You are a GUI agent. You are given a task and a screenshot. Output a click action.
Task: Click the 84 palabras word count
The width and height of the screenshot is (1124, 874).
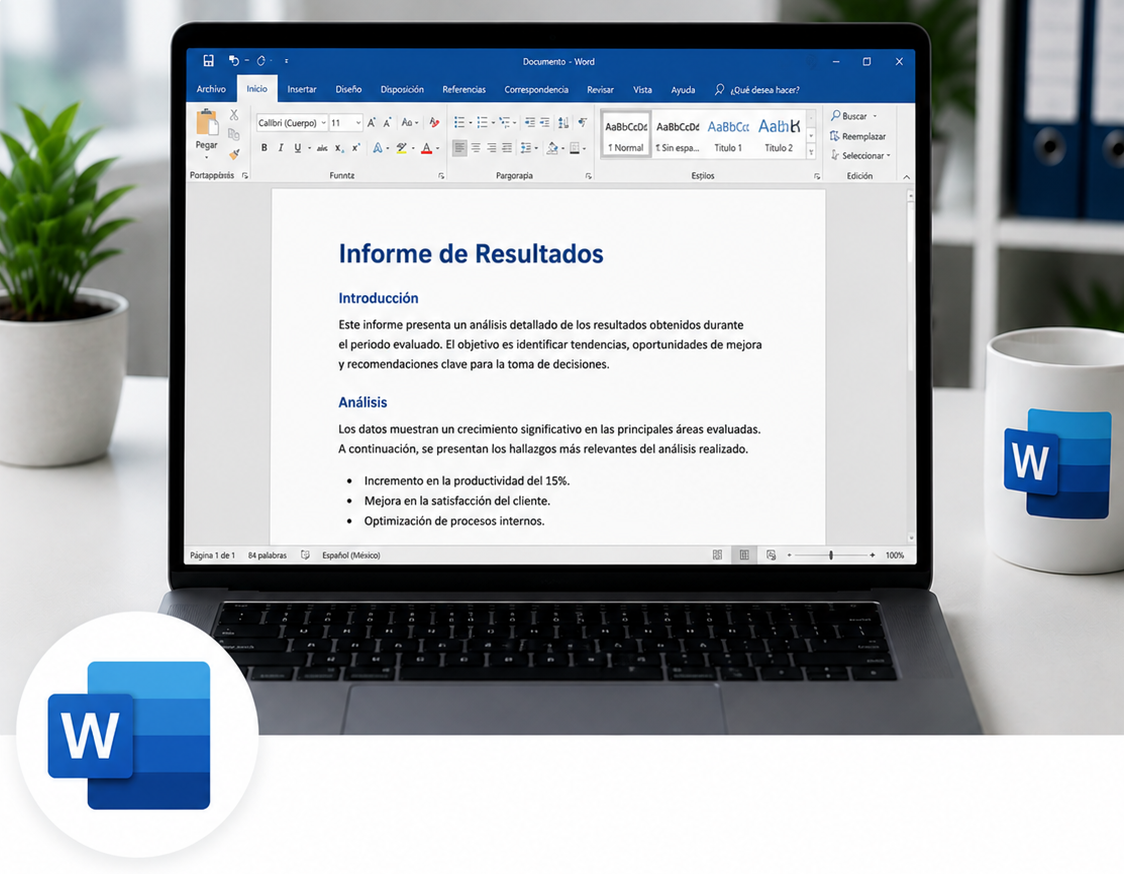point(267,555)
